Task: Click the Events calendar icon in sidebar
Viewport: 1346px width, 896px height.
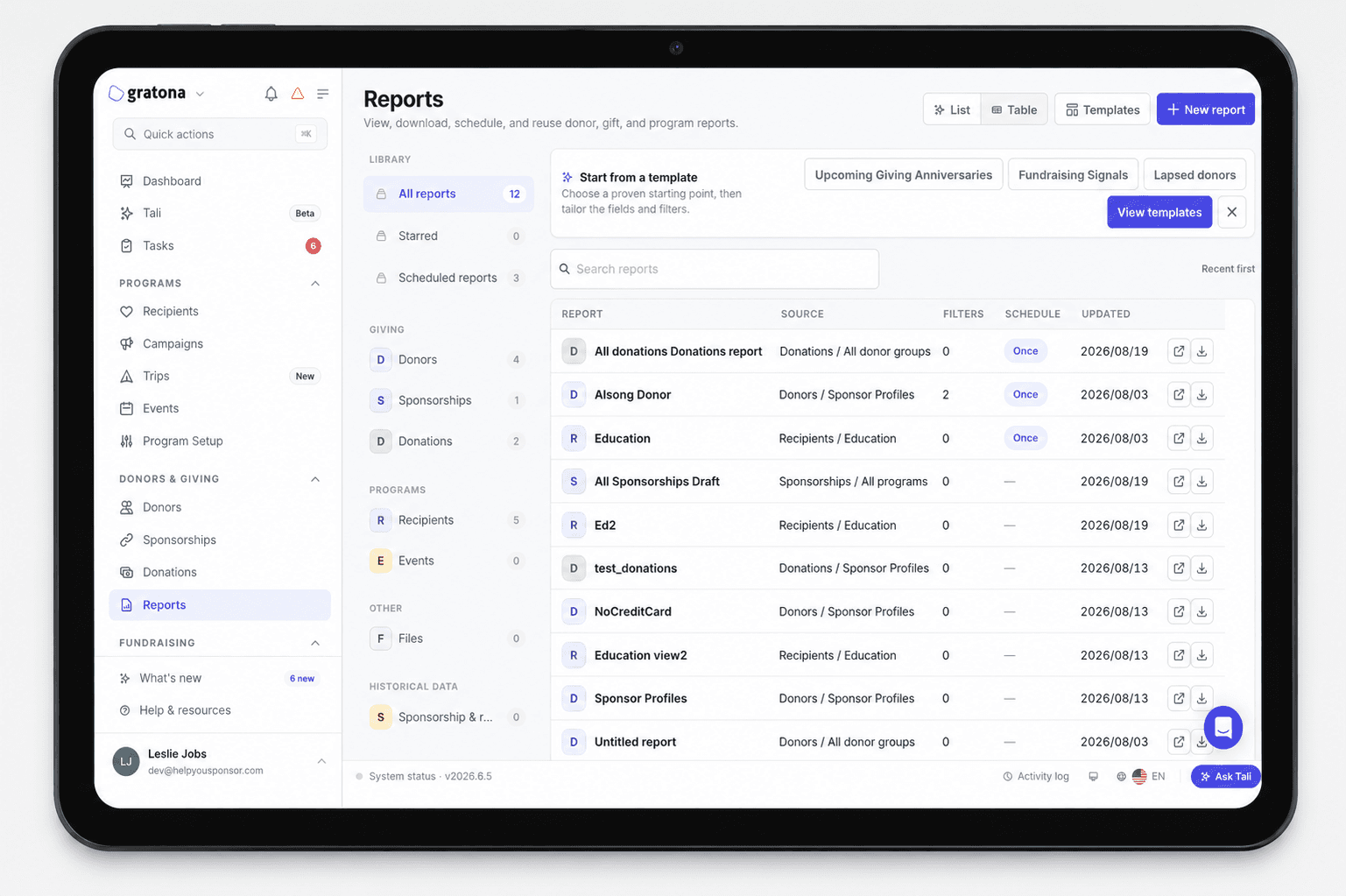Action: [x=127, y=409]
